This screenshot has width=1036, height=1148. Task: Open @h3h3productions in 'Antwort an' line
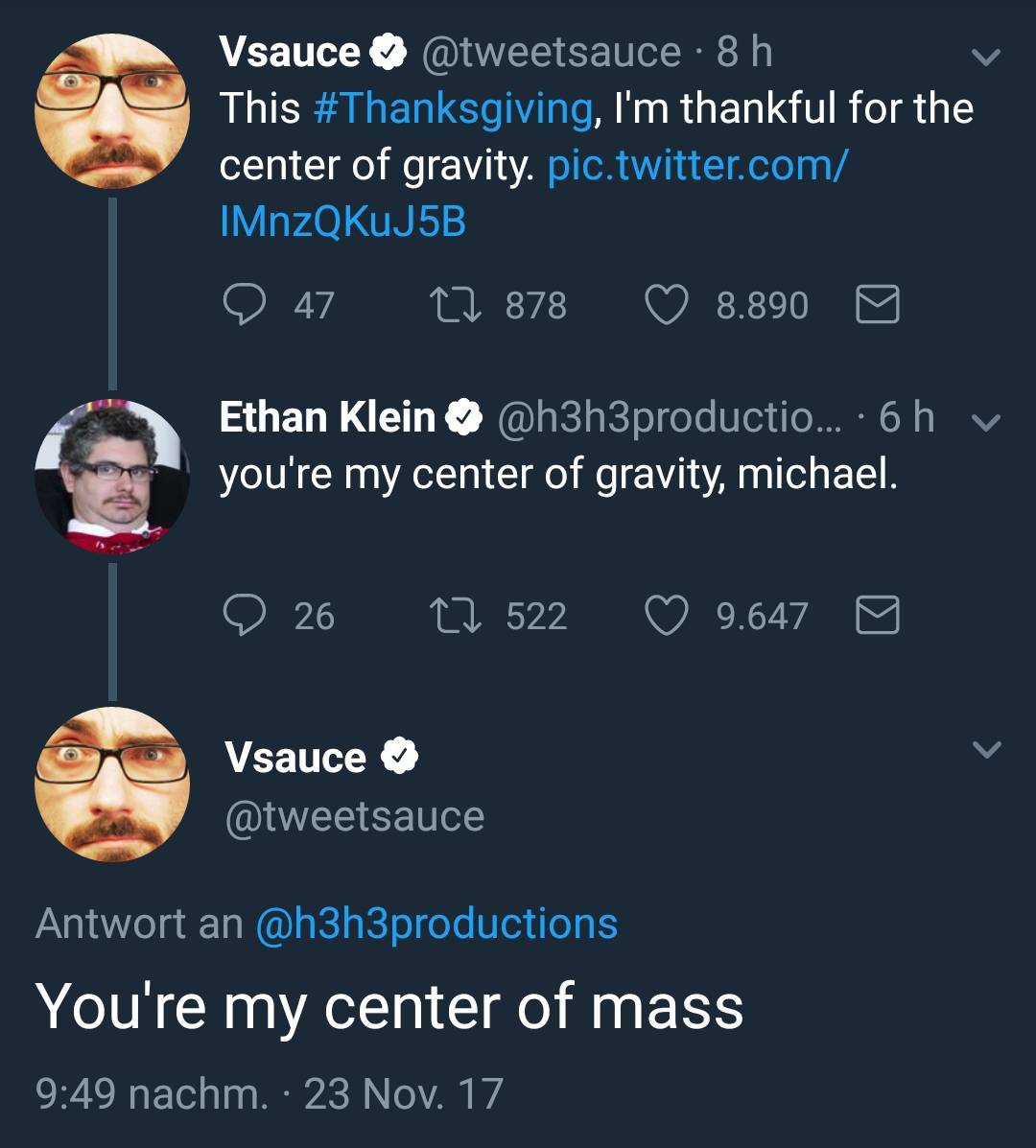click(436, 924)
